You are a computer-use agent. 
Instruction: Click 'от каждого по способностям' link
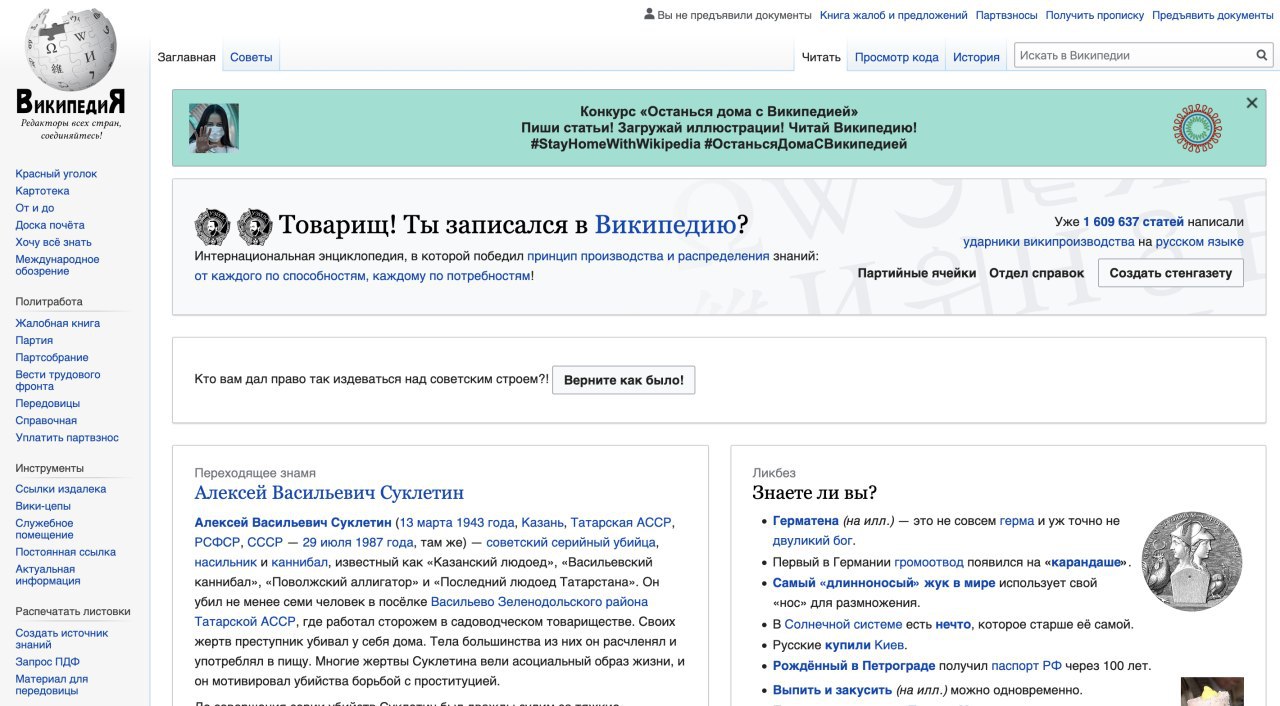coord(281,275)
